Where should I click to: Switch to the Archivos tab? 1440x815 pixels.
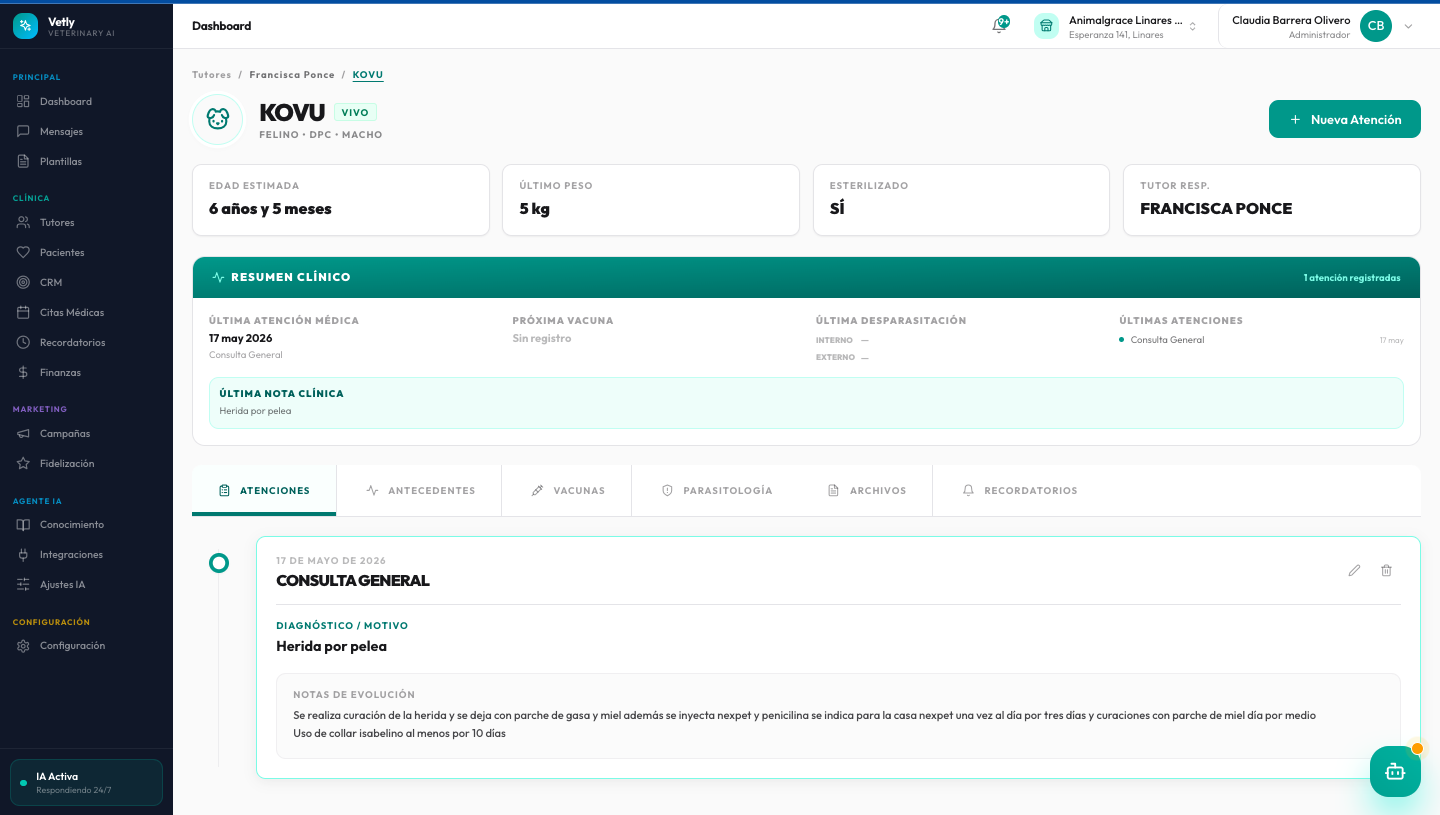pos(866,490)
